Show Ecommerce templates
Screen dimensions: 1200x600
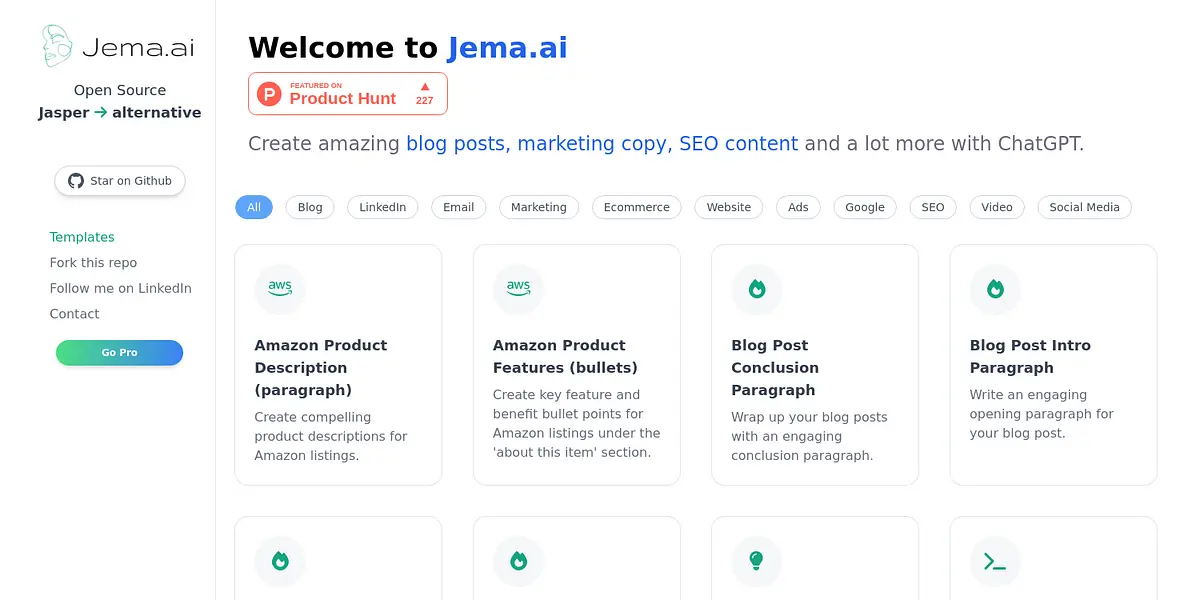[636, 207]
